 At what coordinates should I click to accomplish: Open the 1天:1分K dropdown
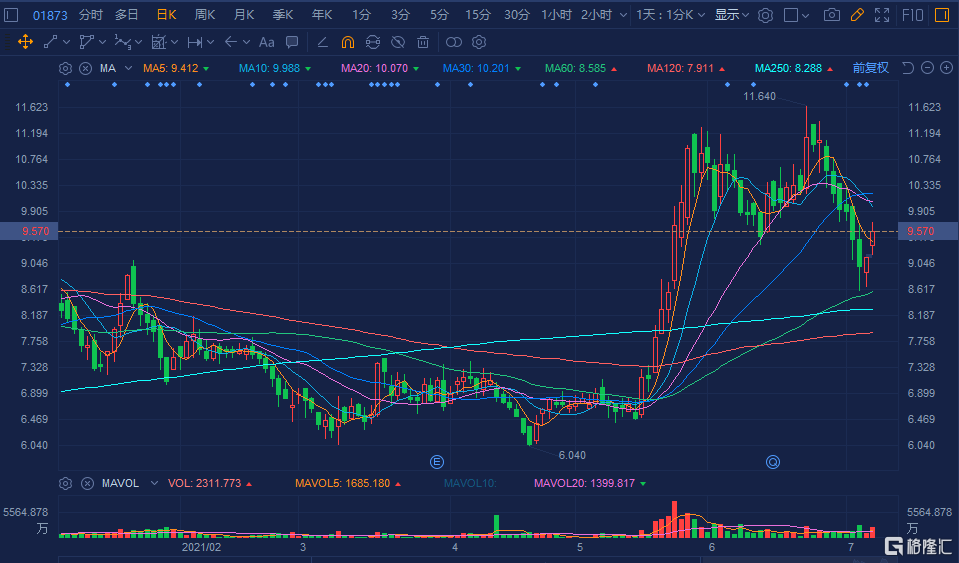point(670,15)
